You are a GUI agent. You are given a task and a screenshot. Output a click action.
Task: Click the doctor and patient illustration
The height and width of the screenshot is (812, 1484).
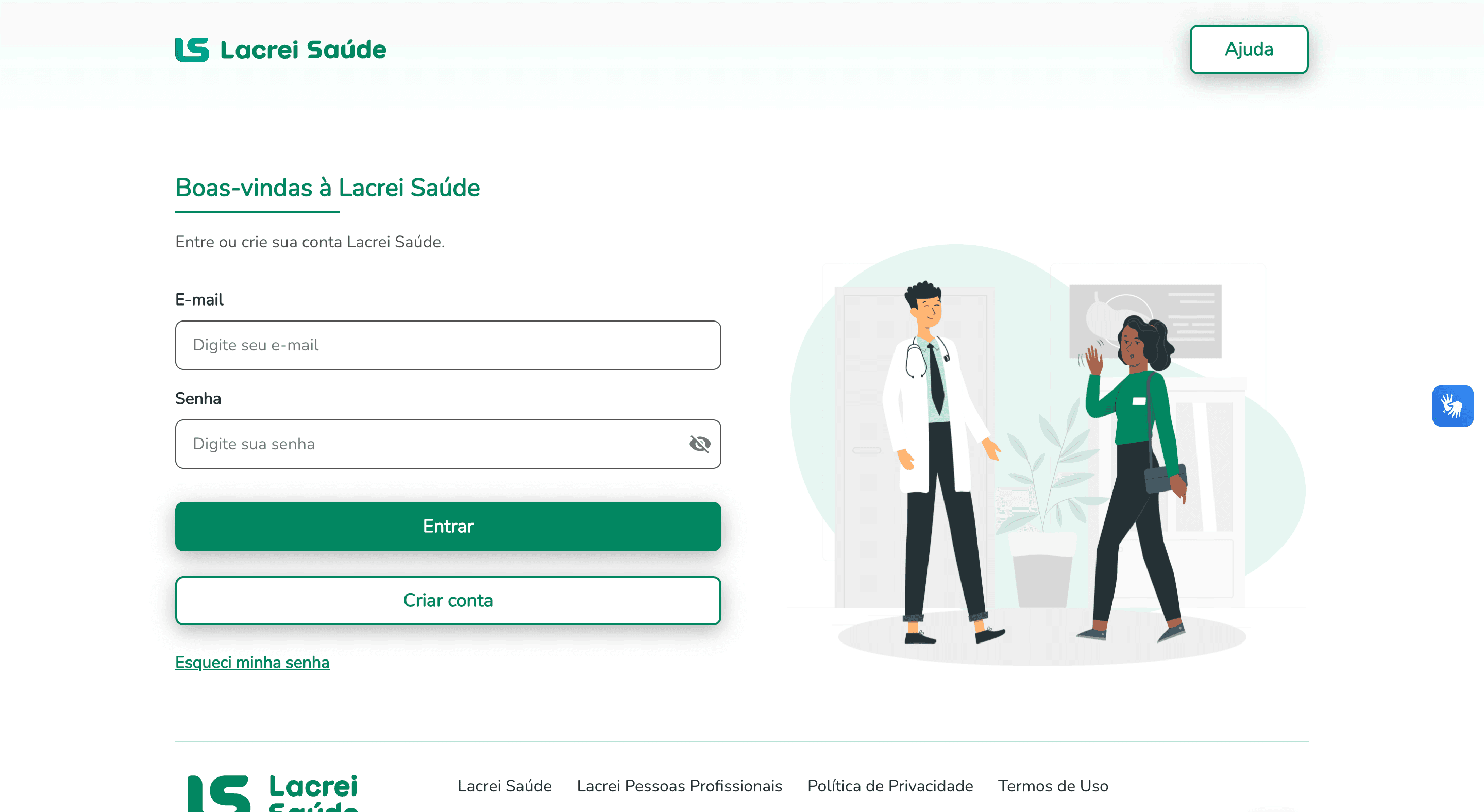pos(1048,455)
